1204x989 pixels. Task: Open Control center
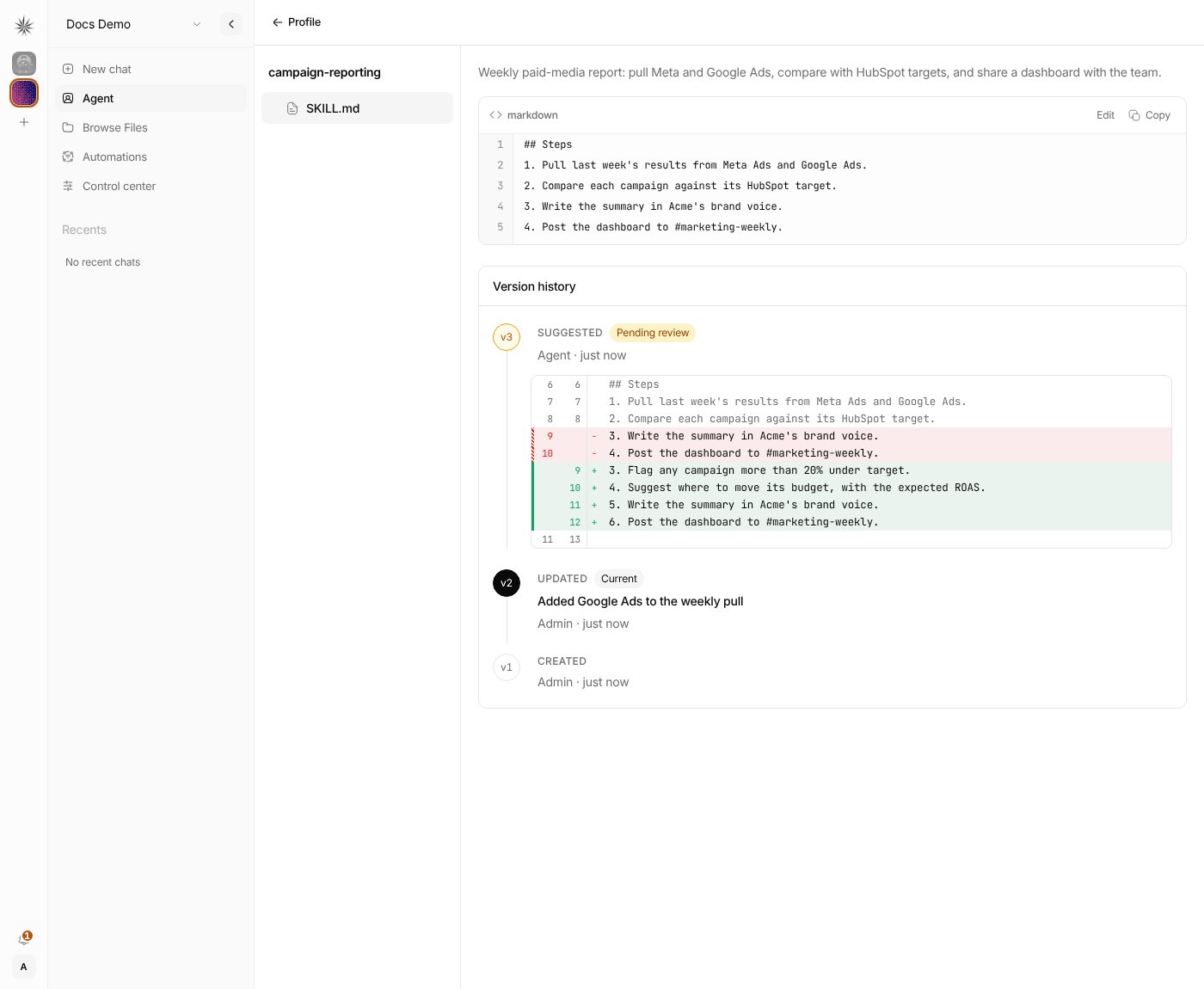150,186
